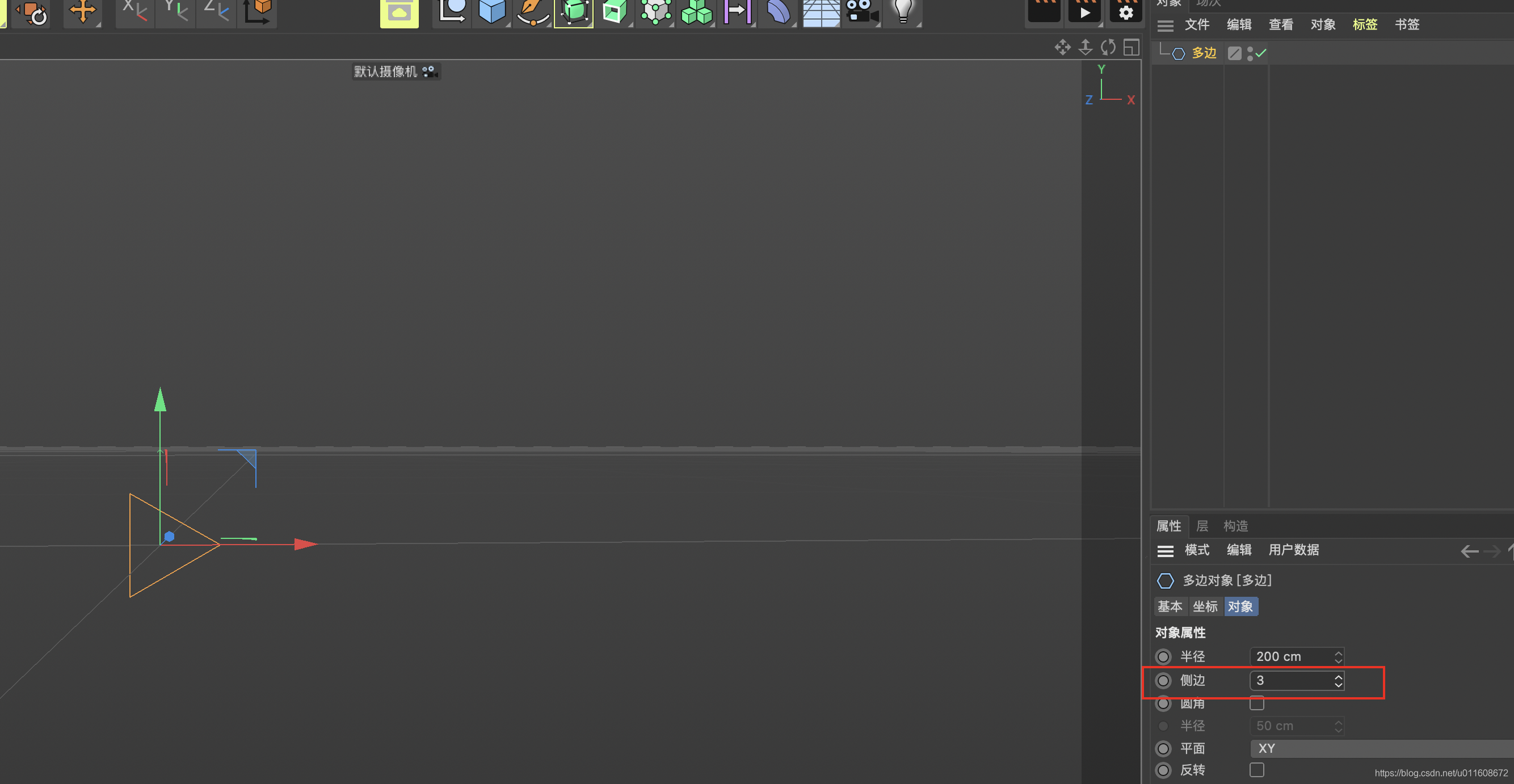1514x784 pixels.
Task: Open the 用户数据 menu
Action: tap(1294, 550)
